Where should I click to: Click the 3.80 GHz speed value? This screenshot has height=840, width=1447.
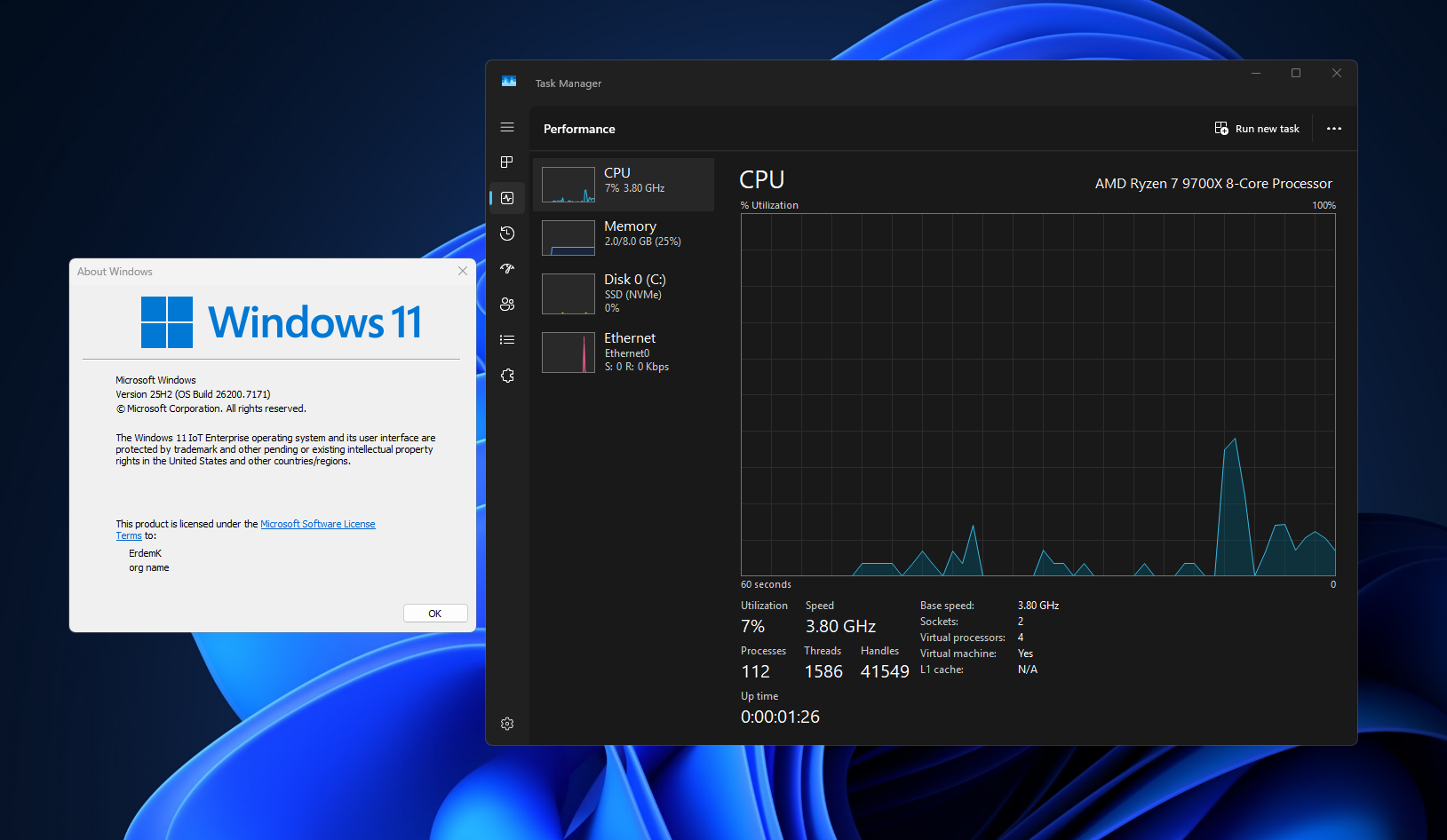pyautogui.click(x=840, y=626)
